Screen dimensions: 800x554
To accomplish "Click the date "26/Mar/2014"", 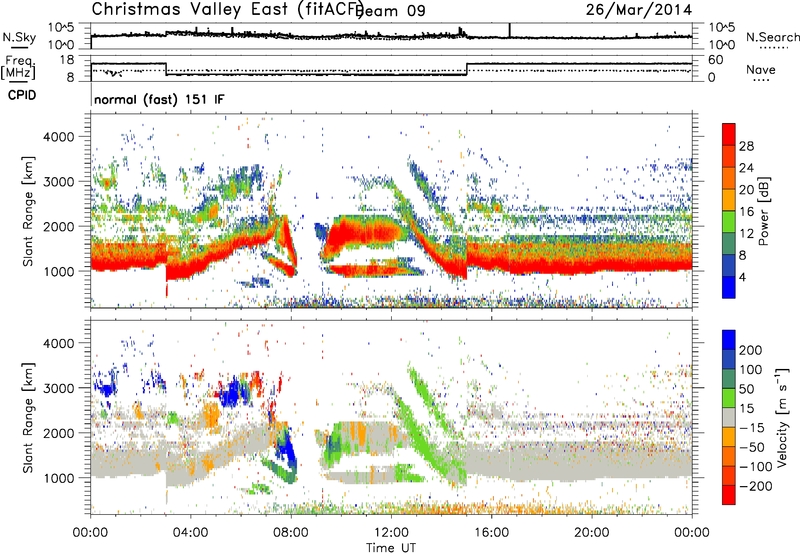I will [x=639, y=9].
